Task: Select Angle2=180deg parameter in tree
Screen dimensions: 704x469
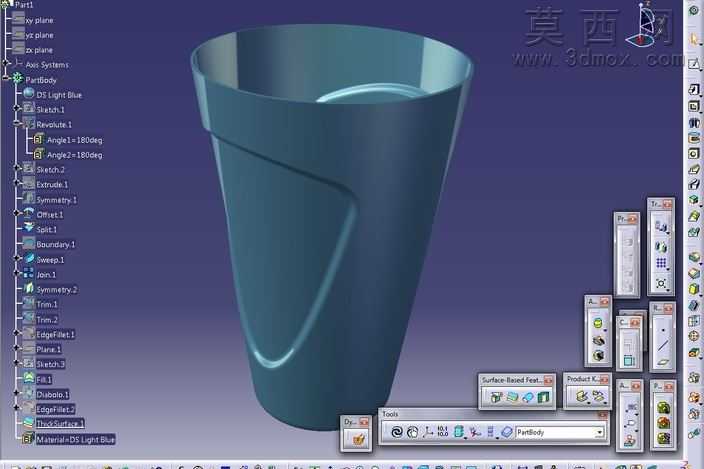Action: (75, 155)
